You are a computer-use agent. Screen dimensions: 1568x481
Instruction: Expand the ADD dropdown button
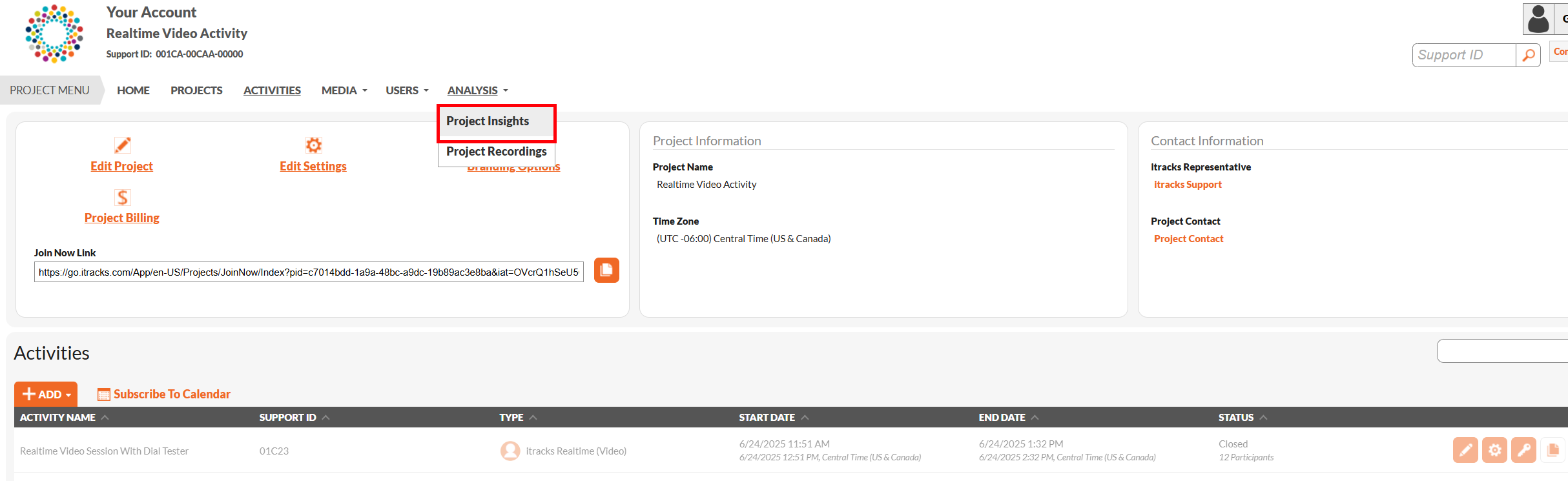coord(46,394)
